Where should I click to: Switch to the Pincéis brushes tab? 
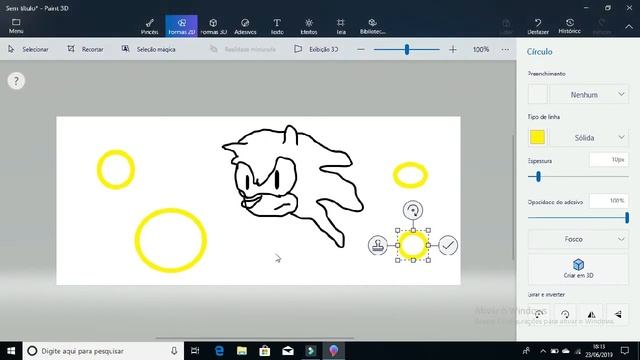(149, 26)
